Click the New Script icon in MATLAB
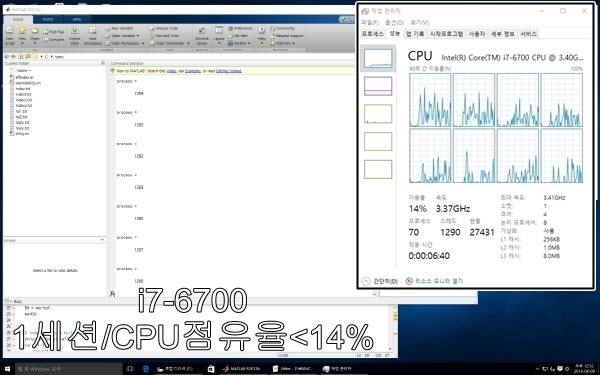Image resolution: width=600 pixels, height=375 pixels. [10, 31]
